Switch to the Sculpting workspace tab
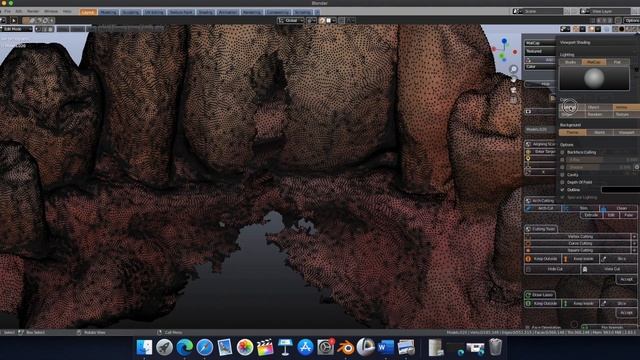This screenshot has width=640, height=360. pos(131,12)
